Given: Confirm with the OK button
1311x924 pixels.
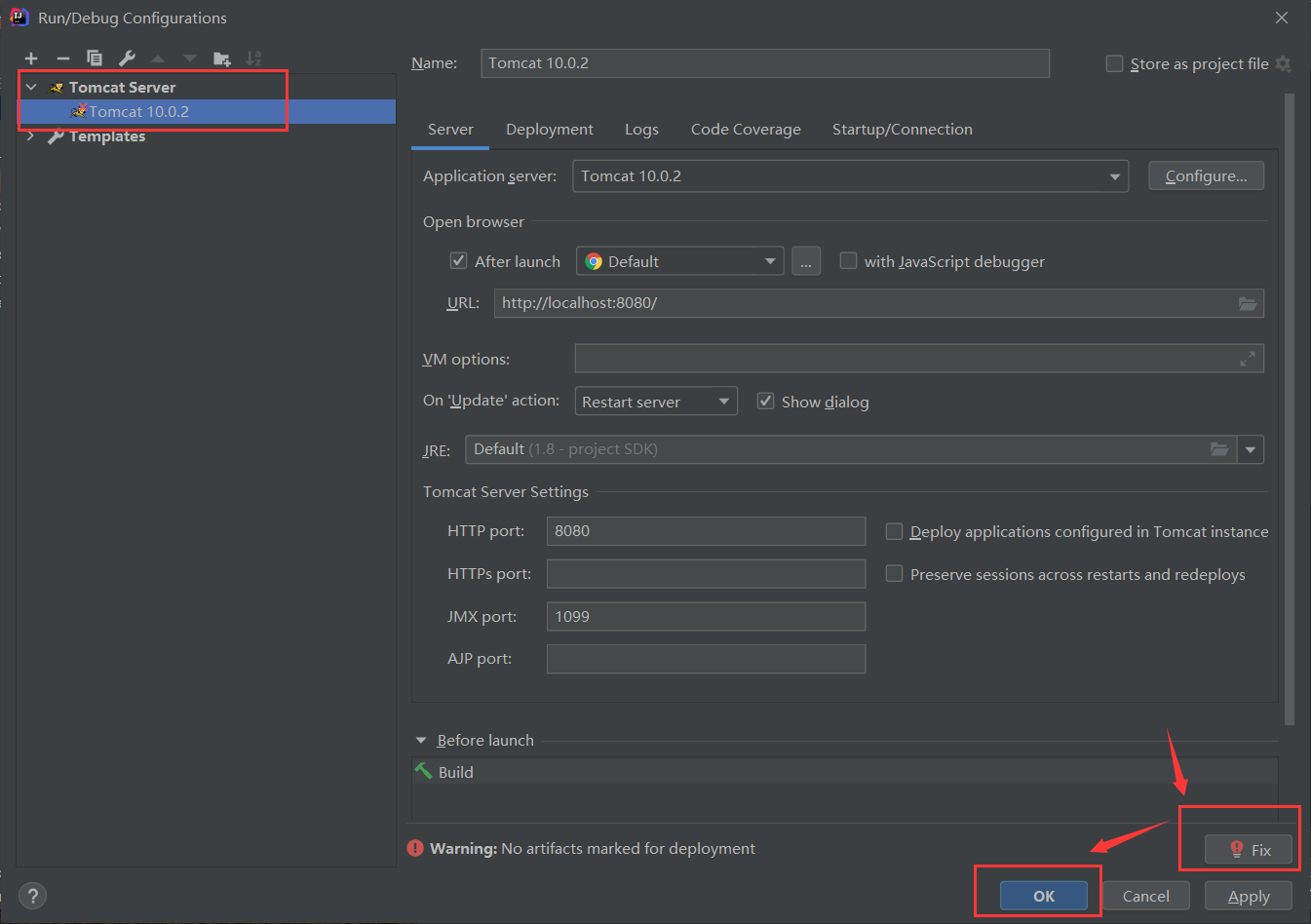Looking at the screenshot, I should (x=1044, y=896).
